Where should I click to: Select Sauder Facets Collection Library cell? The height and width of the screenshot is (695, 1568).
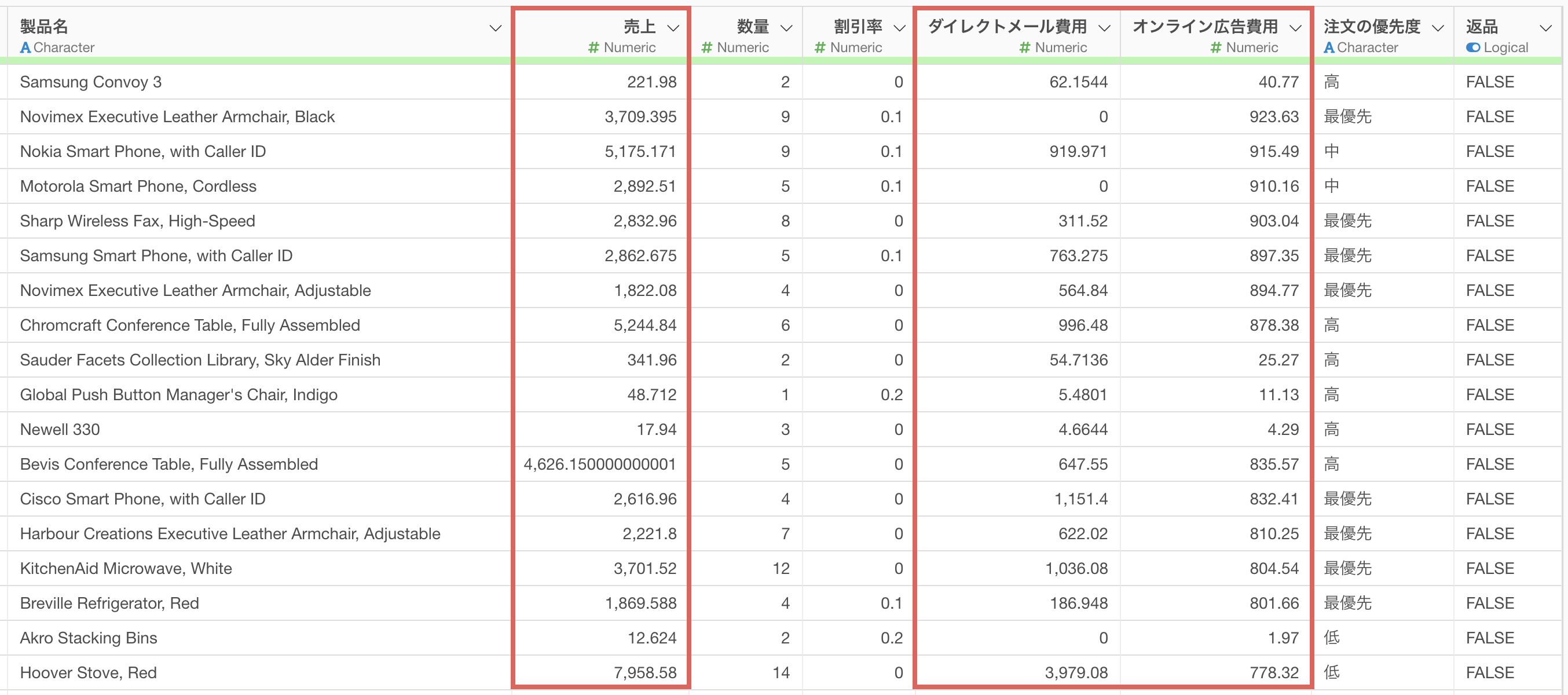[200, 360]
